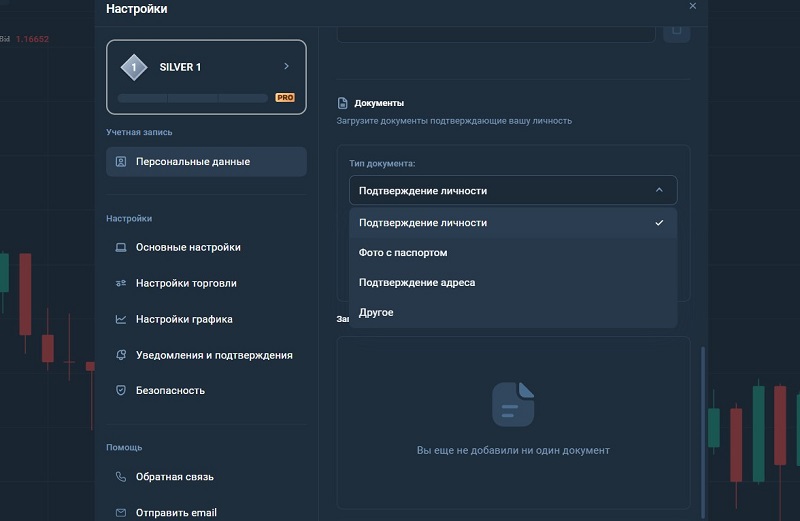Click the Документы section file icon
Image resolution: width=800 pixels, height=521 pixels.
pos(342,103)
